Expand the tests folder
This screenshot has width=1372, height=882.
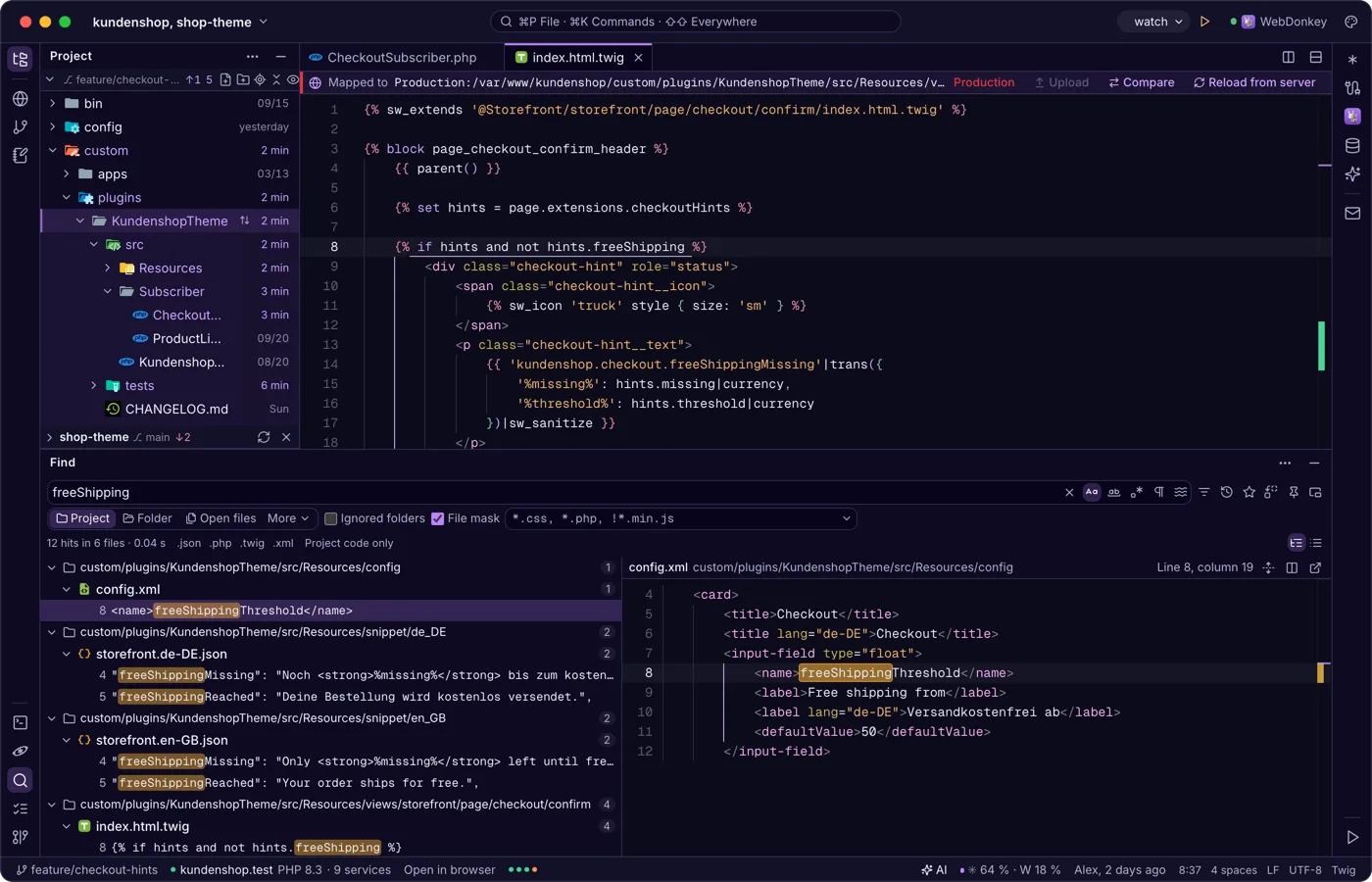94,385
